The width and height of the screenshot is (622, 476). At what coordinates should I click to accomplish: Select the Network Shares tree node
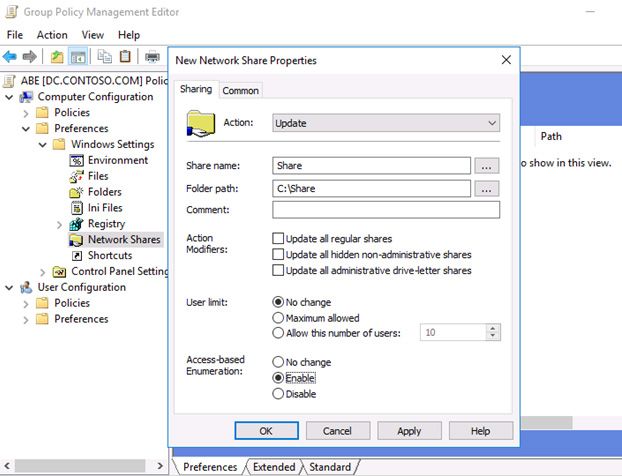pos(123,240)
